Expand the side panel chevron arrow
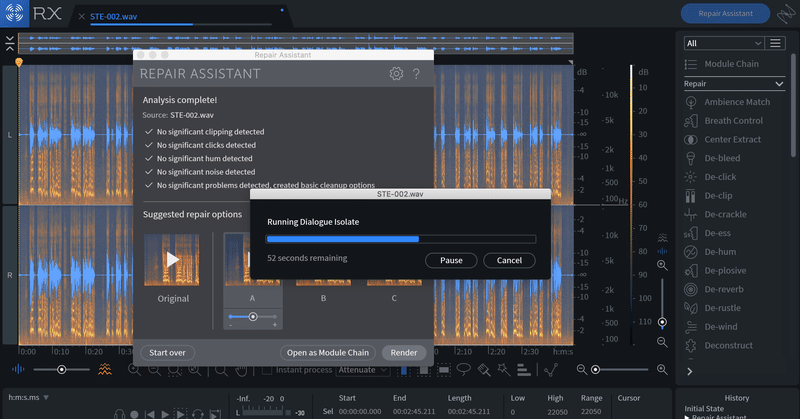Screen dimensions: 800x419 click(x=690, y=372)
